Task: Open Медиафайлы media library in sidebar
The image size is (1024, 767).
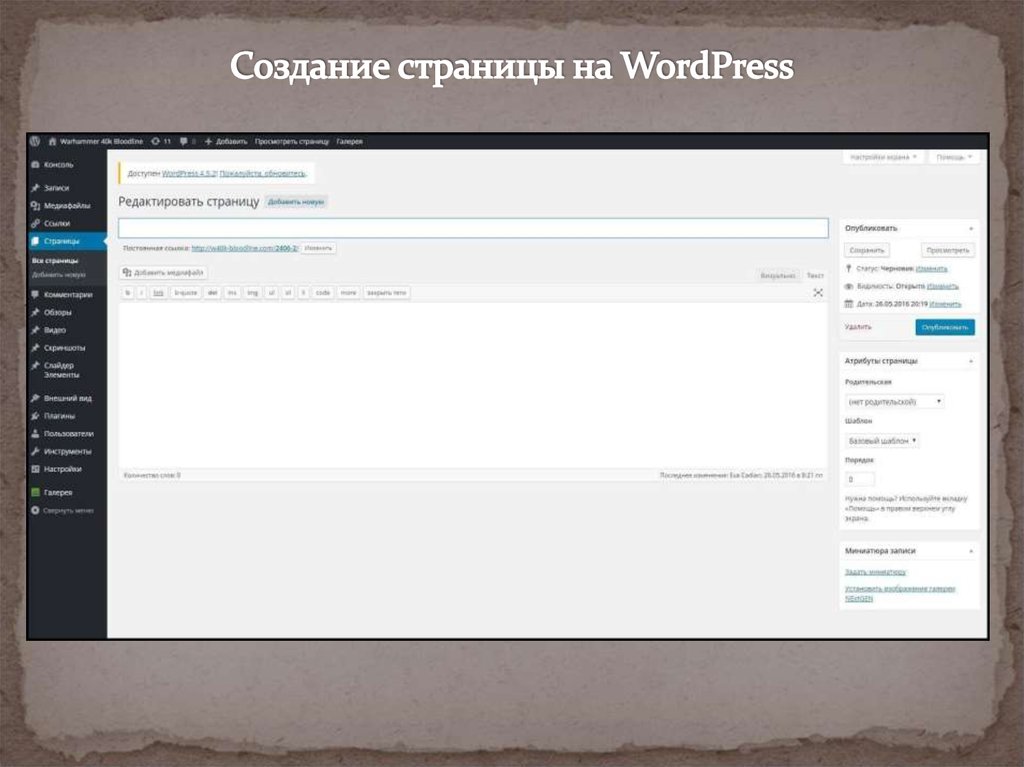Action: tap(66, 205)
